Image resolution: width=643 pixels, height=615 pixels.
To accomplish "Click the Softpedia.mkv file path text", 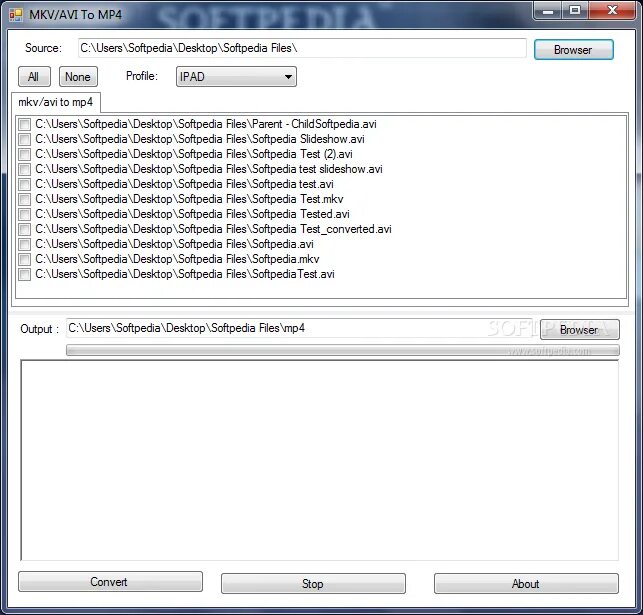I will tap(177, 259).
